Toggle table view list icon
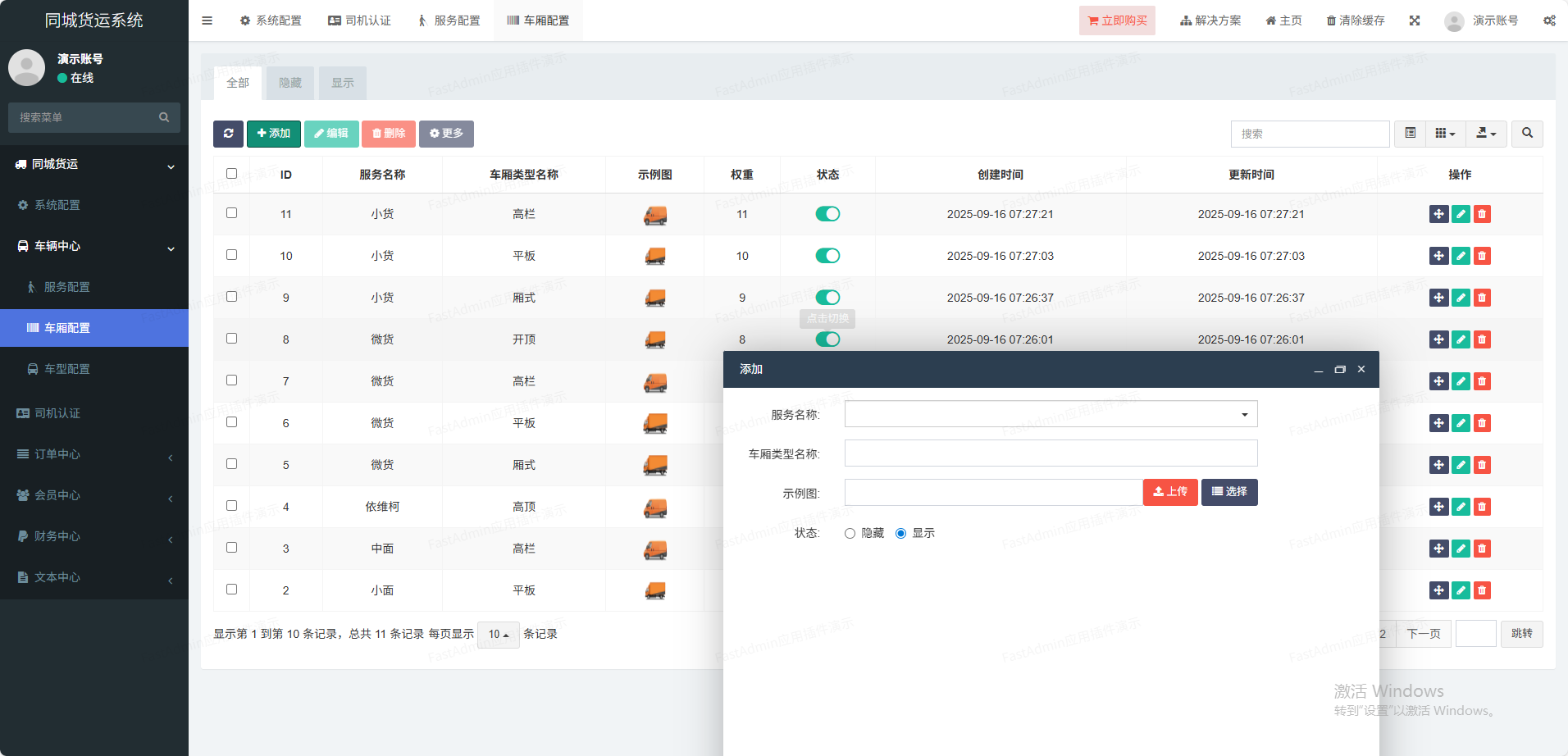Image resolution: width=1568 pixels, height=756 pixels. click(x=1411, y=134)
